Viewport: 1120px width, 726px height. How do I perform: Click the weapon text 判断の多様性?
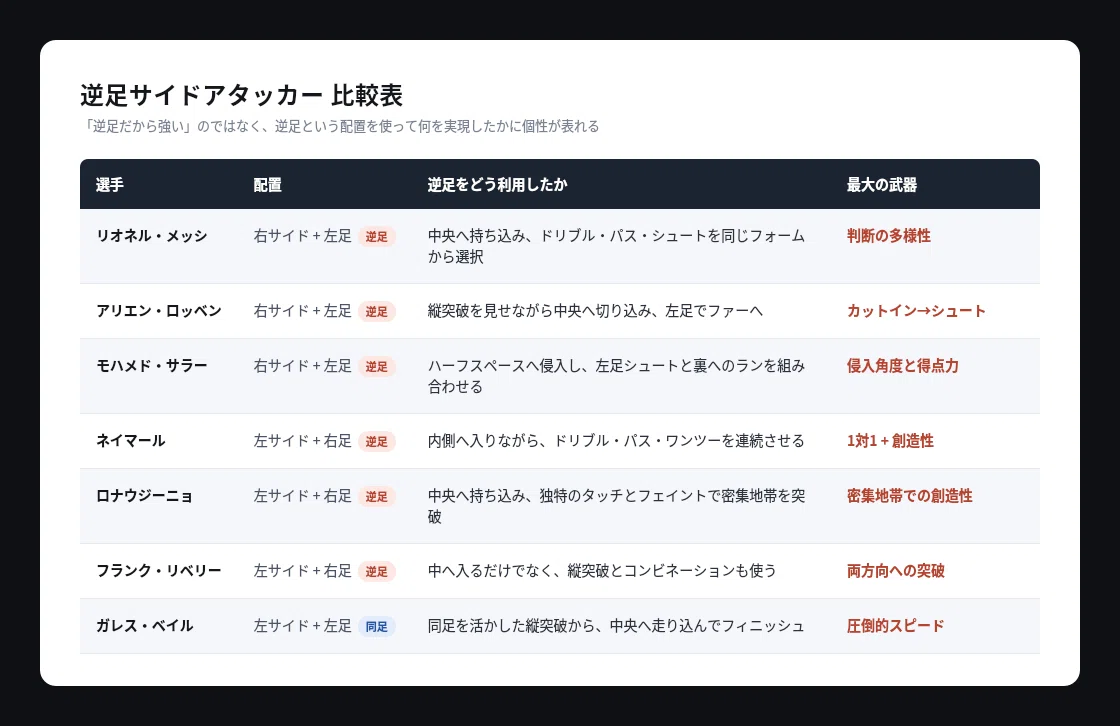tap(889, 236)
